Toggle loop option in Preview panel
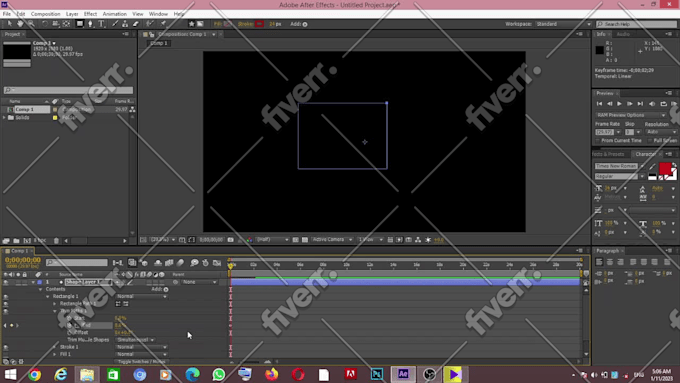The image size is (680, 383). 664,104
